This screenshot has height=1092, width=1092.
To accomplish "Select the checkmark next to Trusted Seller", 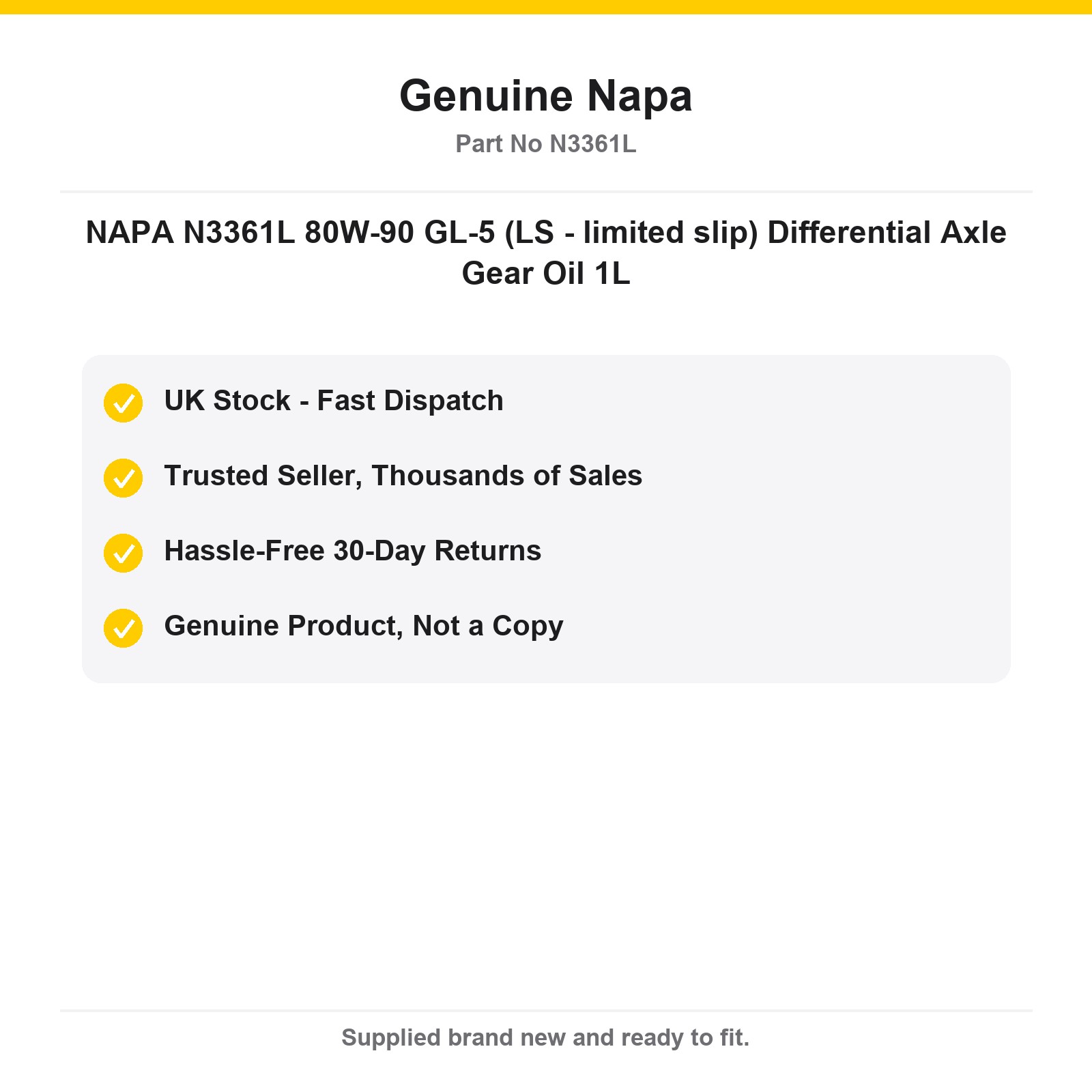I will coord(123,478).
